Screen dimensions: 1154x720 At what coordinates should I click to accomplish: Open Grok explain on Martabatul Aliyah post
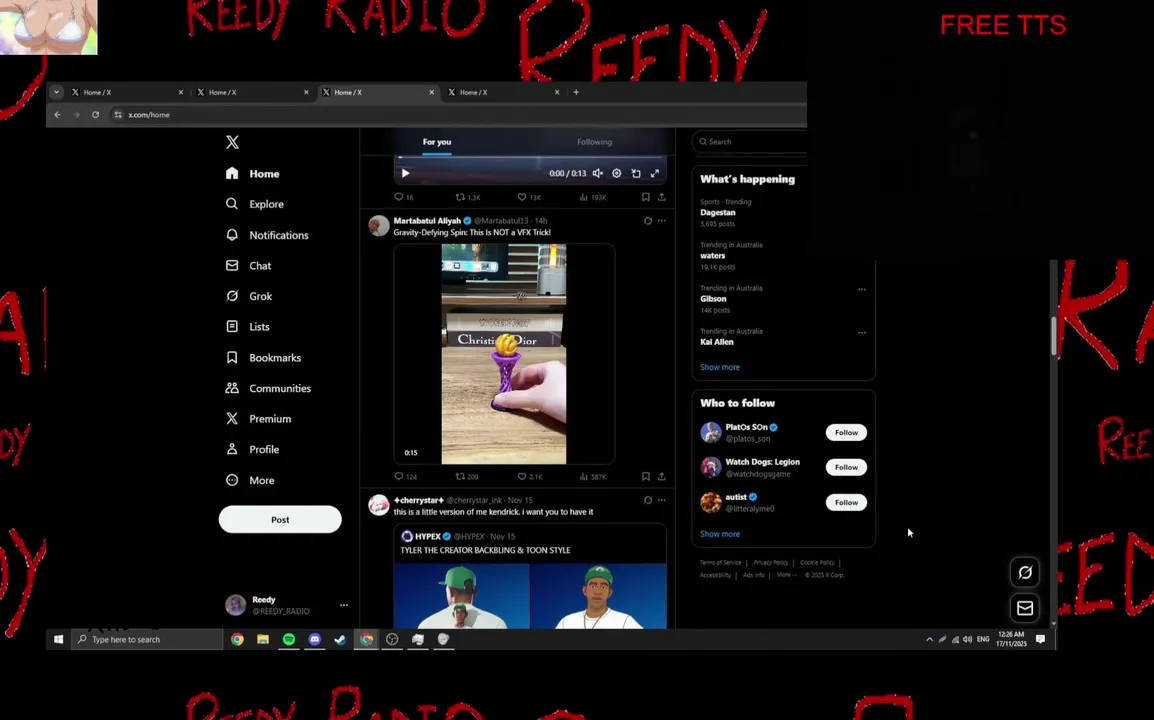(x=648, y=221)
